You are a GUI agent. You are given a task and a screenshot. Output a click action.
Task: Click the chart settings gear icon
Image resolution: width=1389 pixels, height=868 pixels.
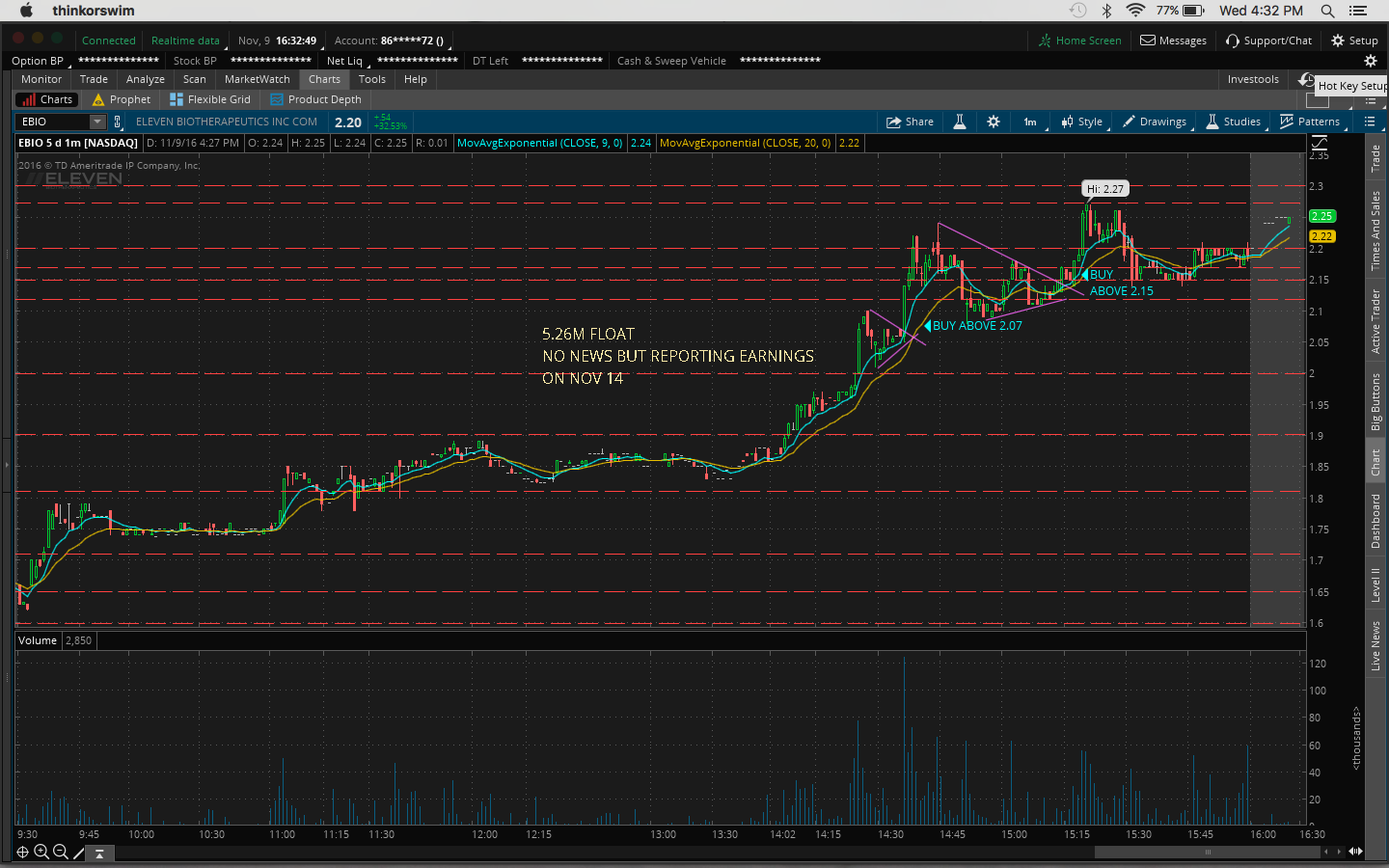(x=994, y=122)
